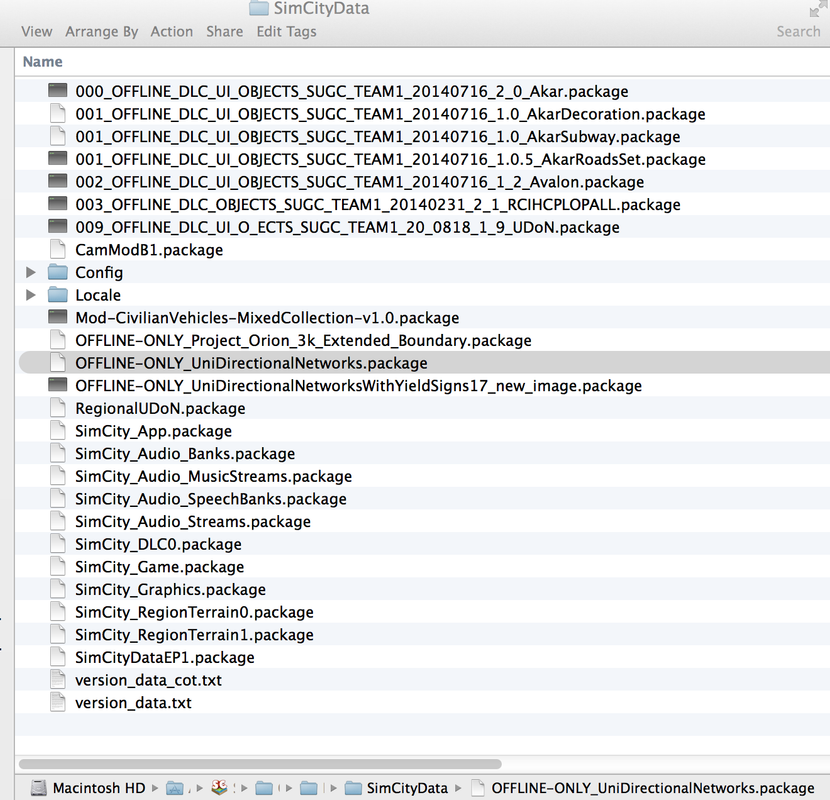Select 000_OFFLINE_DLC_UI_OBJECTS Akar.package file name
The image size is (830, 800).
click(x=351, y=92)
